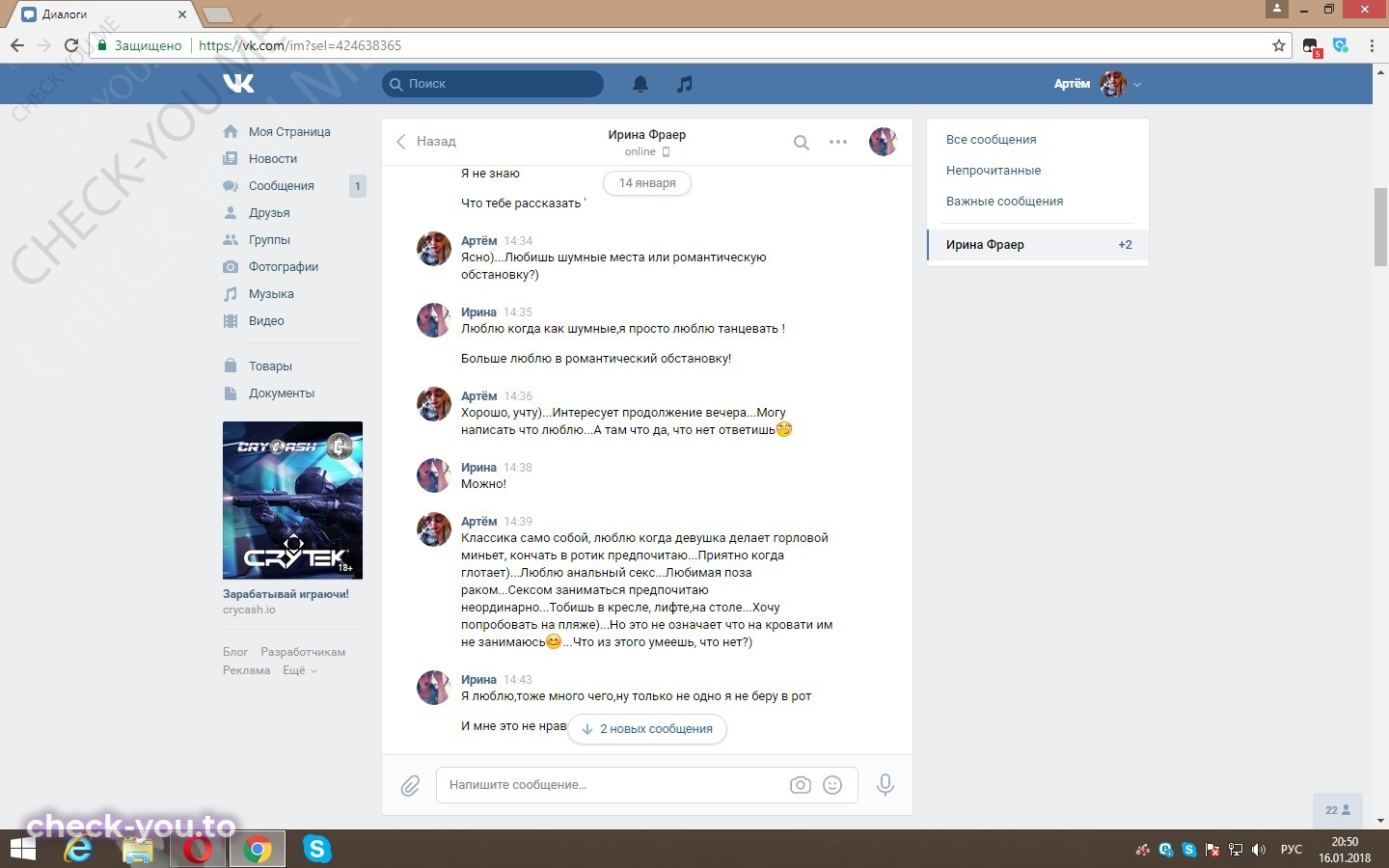This screenshot has width=1389, height=868.
Task: Launch Skype from the taskbar
Action: (316, 849)
